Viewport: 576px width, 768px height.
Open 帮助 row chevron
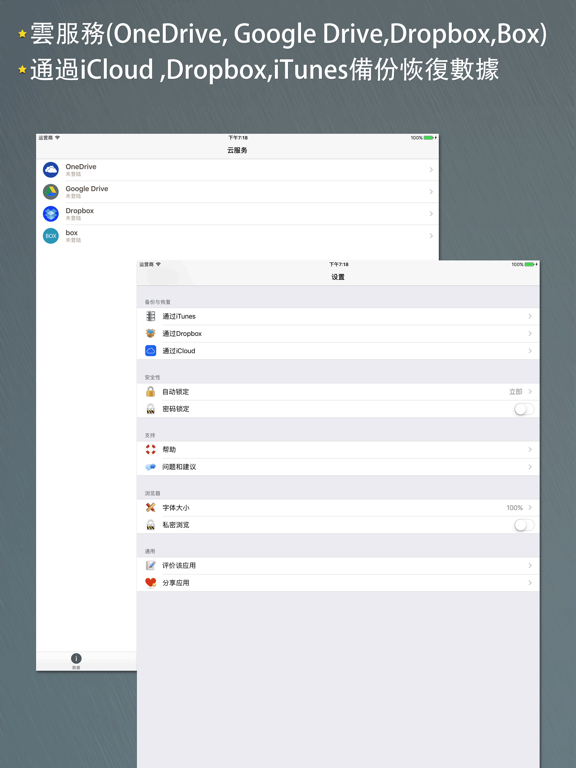click(x=530, y=449)
